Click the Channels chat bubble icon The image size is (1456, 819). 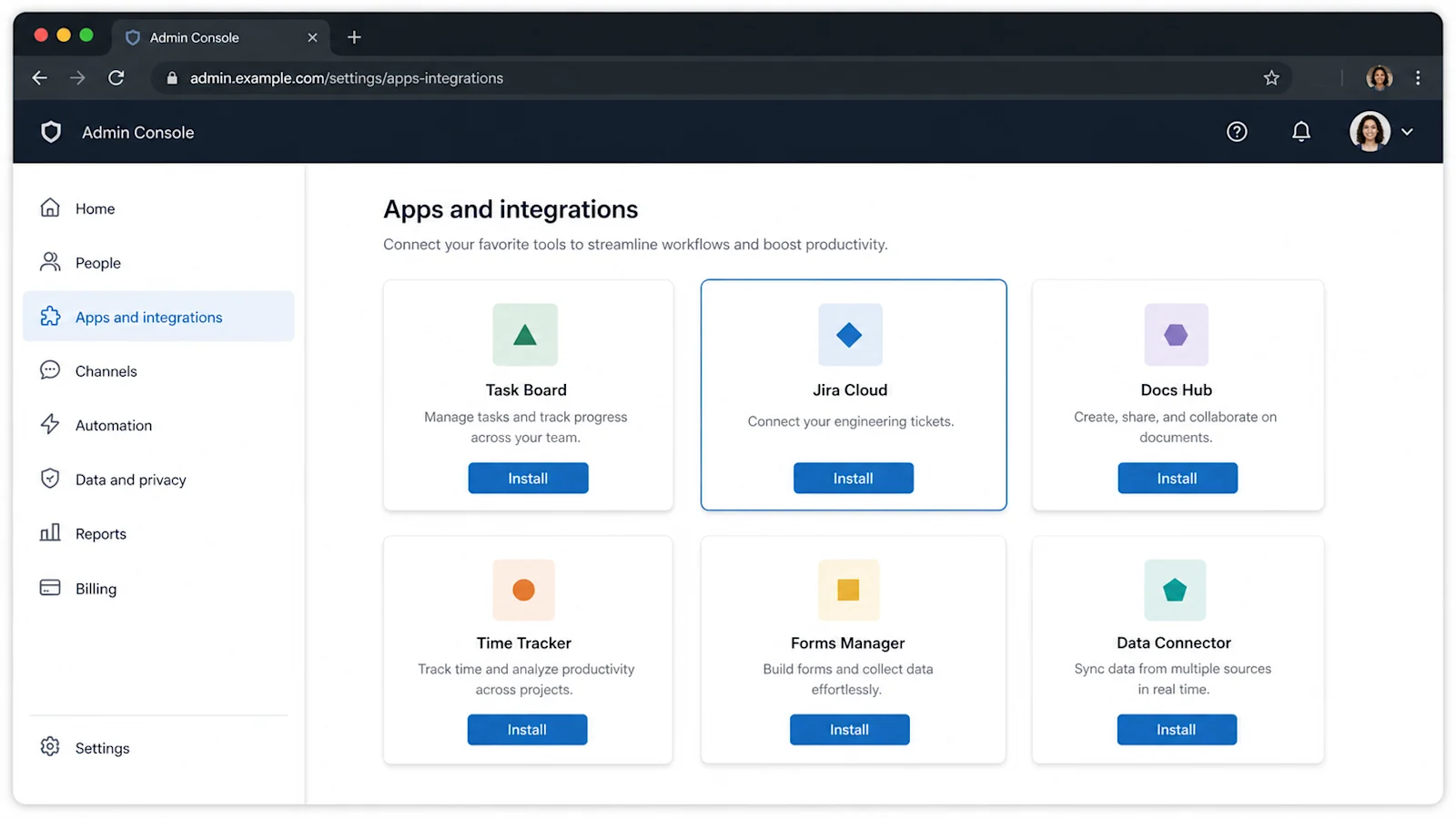click(50, 370)
